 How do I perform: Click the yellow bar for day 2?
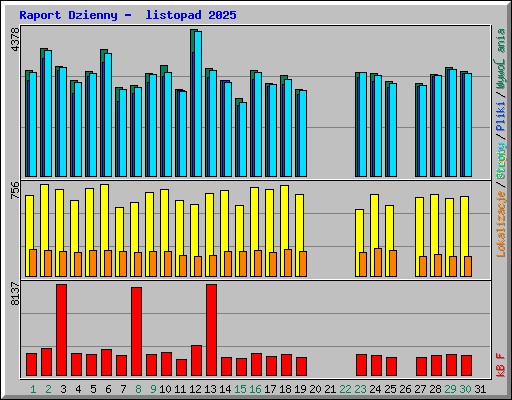[x=44, y=230]
